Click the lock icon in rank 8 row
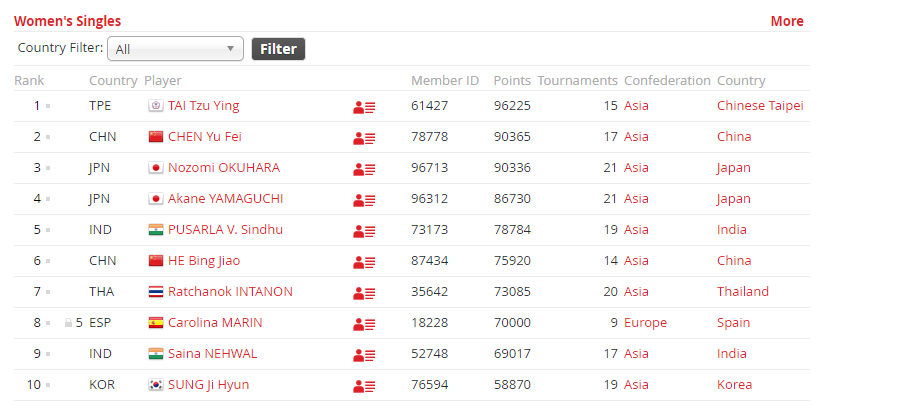This screenshot has width=904, height=415. click(68, 323)
